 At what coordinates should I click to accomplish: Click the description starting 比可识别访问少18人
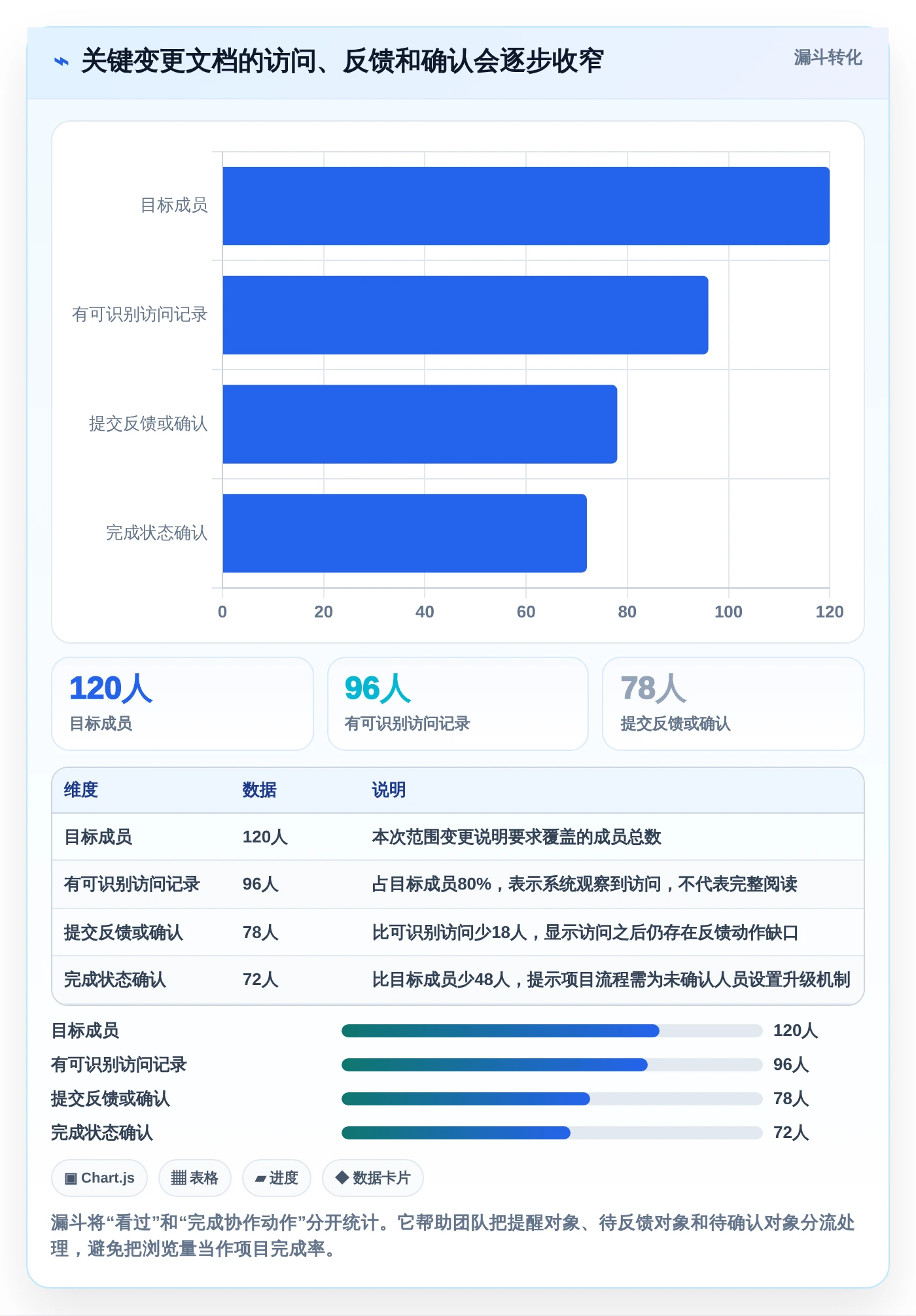pyautogui.click(x=585, y=932)
